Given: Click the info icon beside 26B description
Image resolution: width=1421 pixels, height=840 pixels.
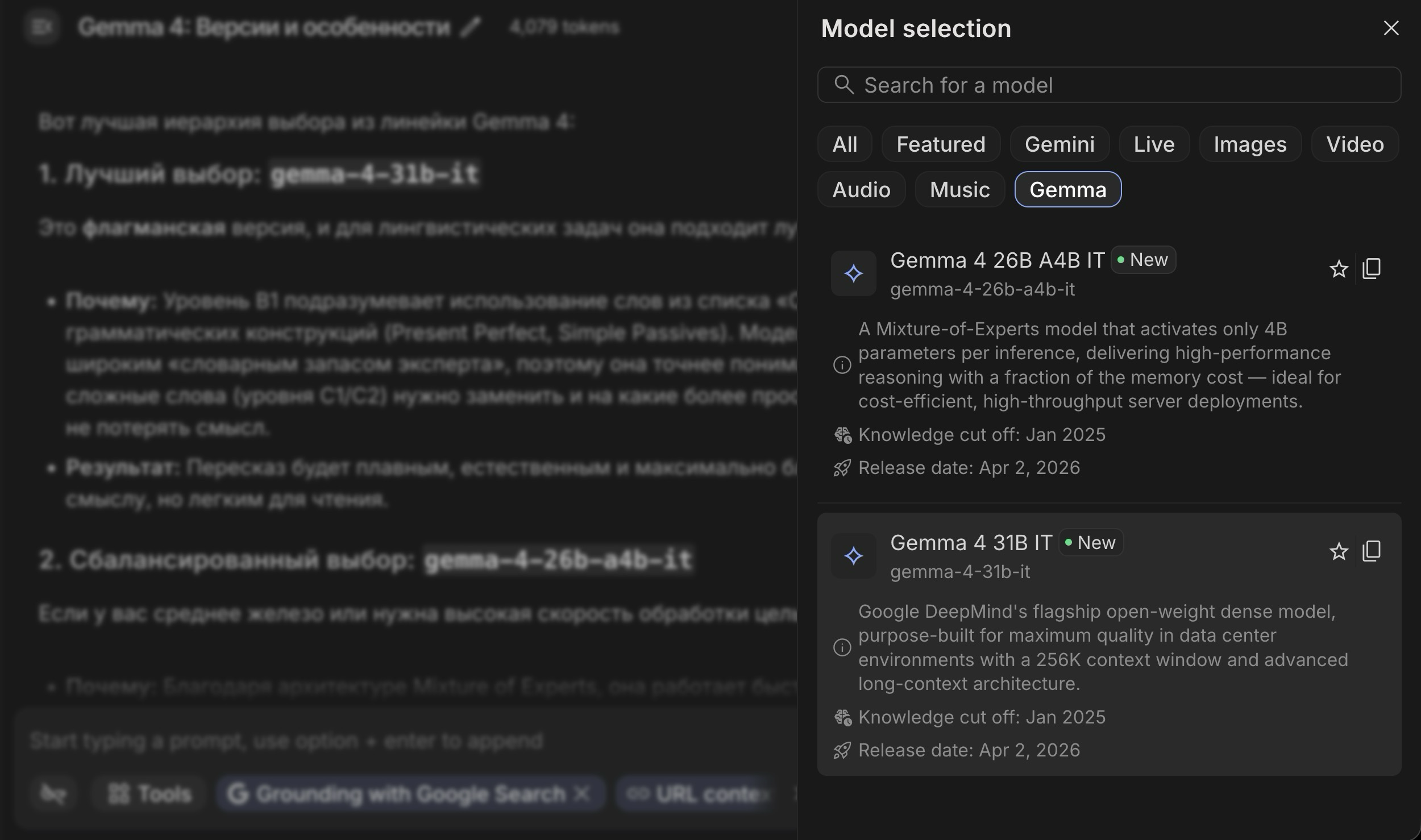Looking at the screenshot, I should (842, 365).
